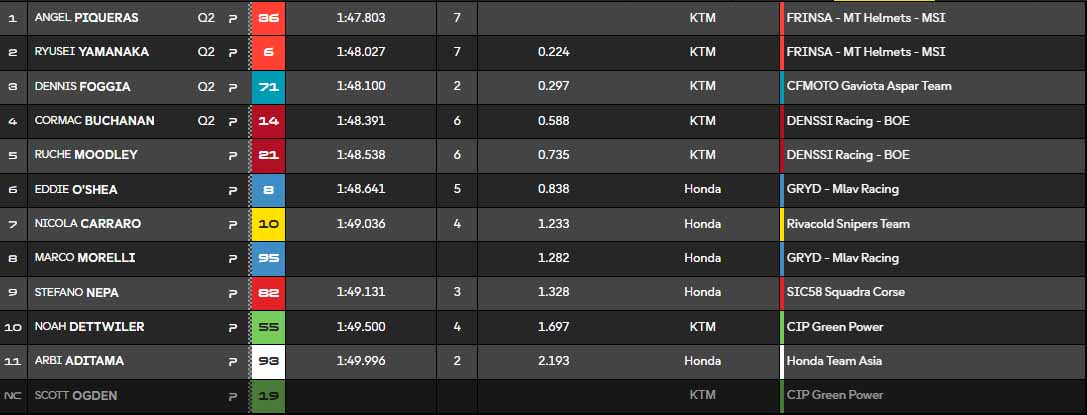Click the pit icon next to Cormac Buchanan
Screen dimensions: 1087x415
(233, 121)
